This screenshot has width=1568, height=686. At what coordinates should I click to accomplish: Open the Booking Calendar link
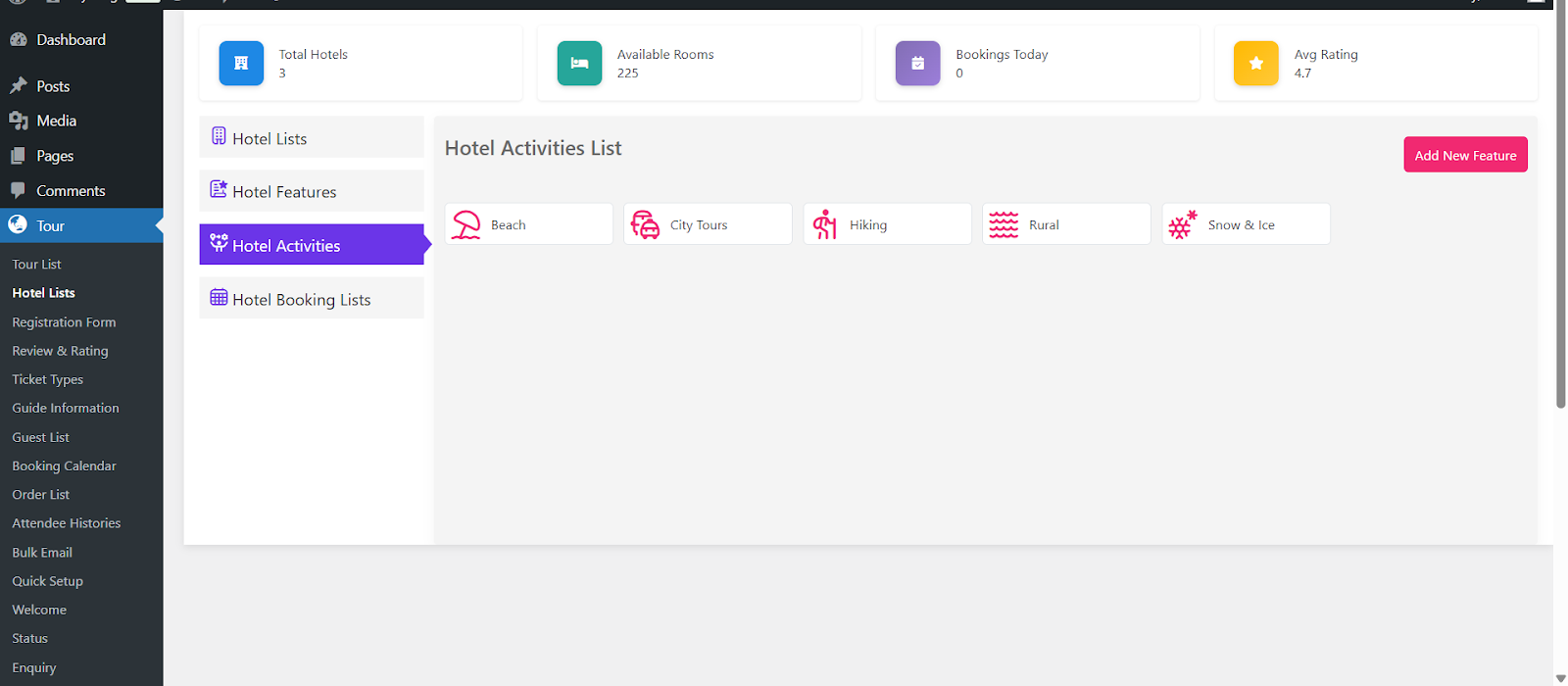pyautogui.click(x=64, y=466)
